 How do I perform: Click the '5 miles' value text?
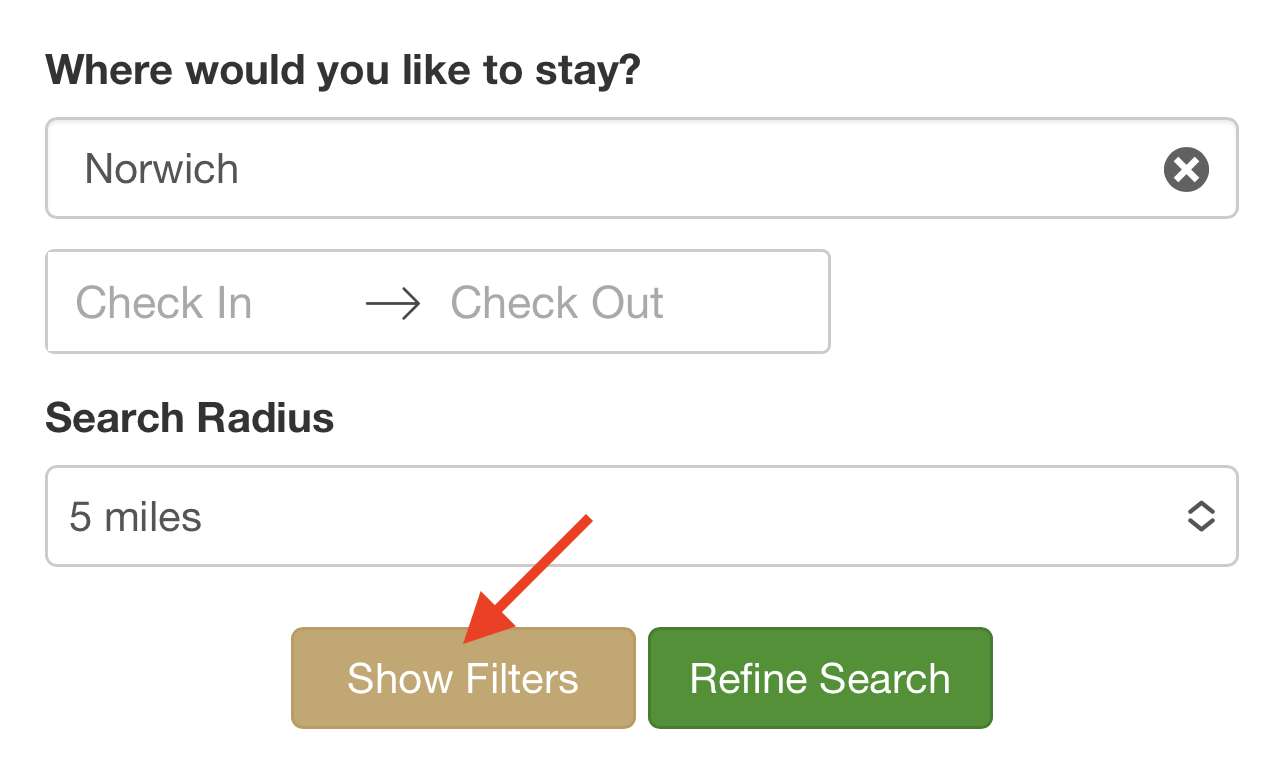pos(136,517)
